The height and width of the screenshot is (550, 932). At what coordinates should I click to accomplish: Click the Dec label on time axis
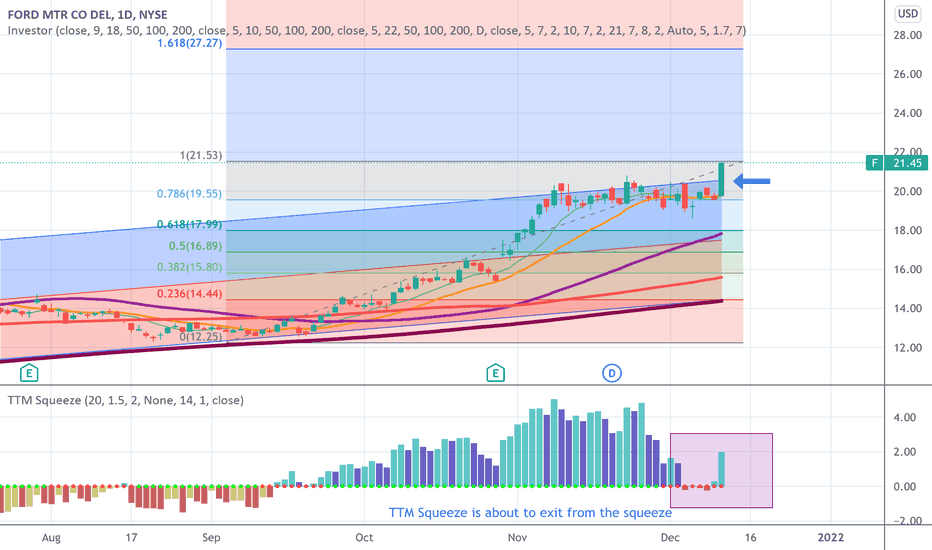670,538
